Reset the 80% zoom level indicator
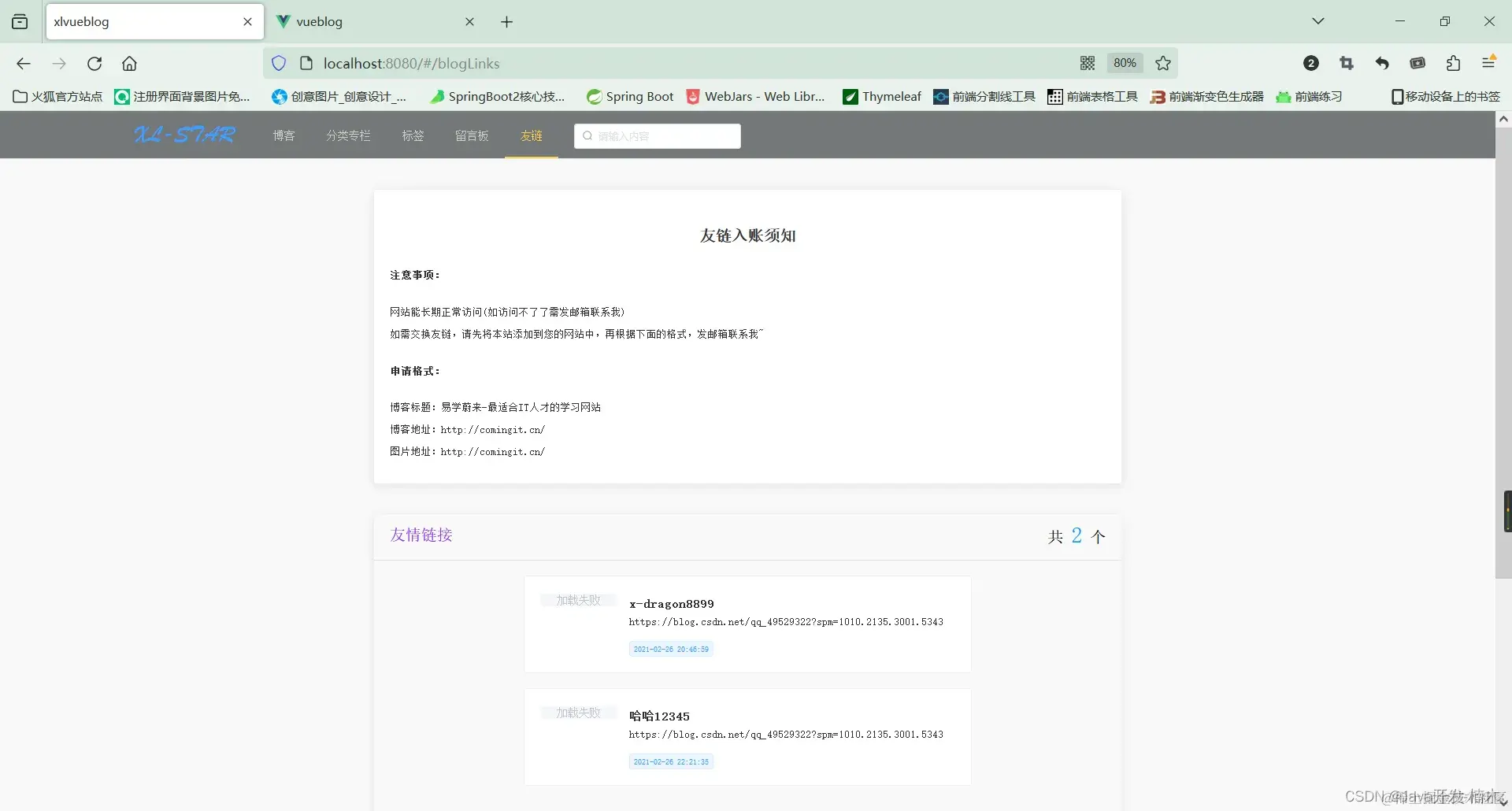The width and height of the screenshot is (1512, 811). pyautogui.click(x=1125, y=63)
